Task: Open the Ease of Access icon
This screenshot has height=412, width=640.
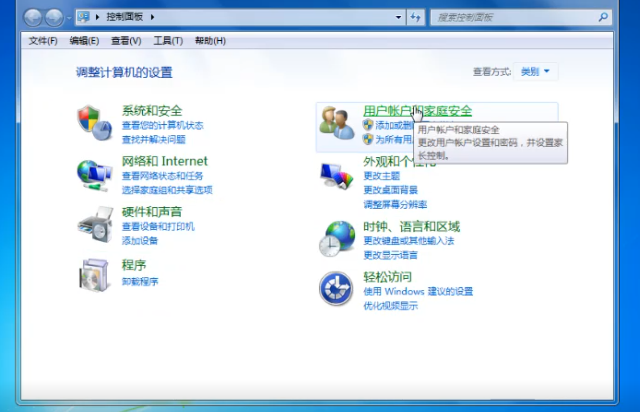Action: (335, 288)
